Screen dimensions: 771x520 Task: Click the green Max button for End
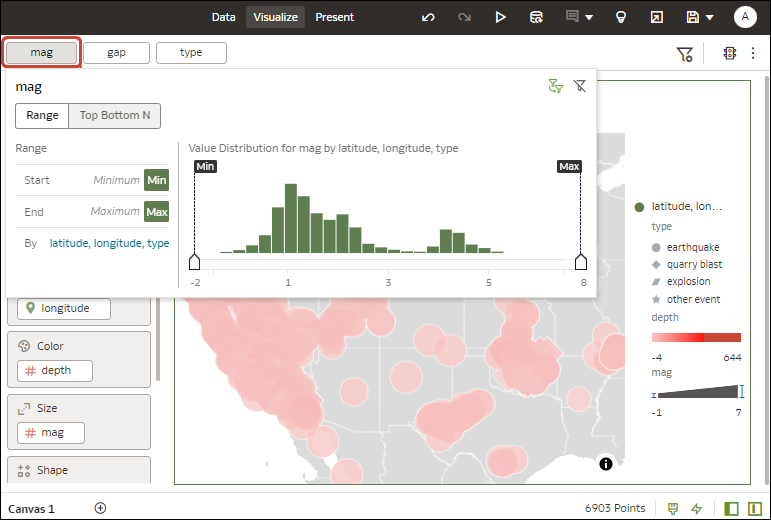pos(156,212)
